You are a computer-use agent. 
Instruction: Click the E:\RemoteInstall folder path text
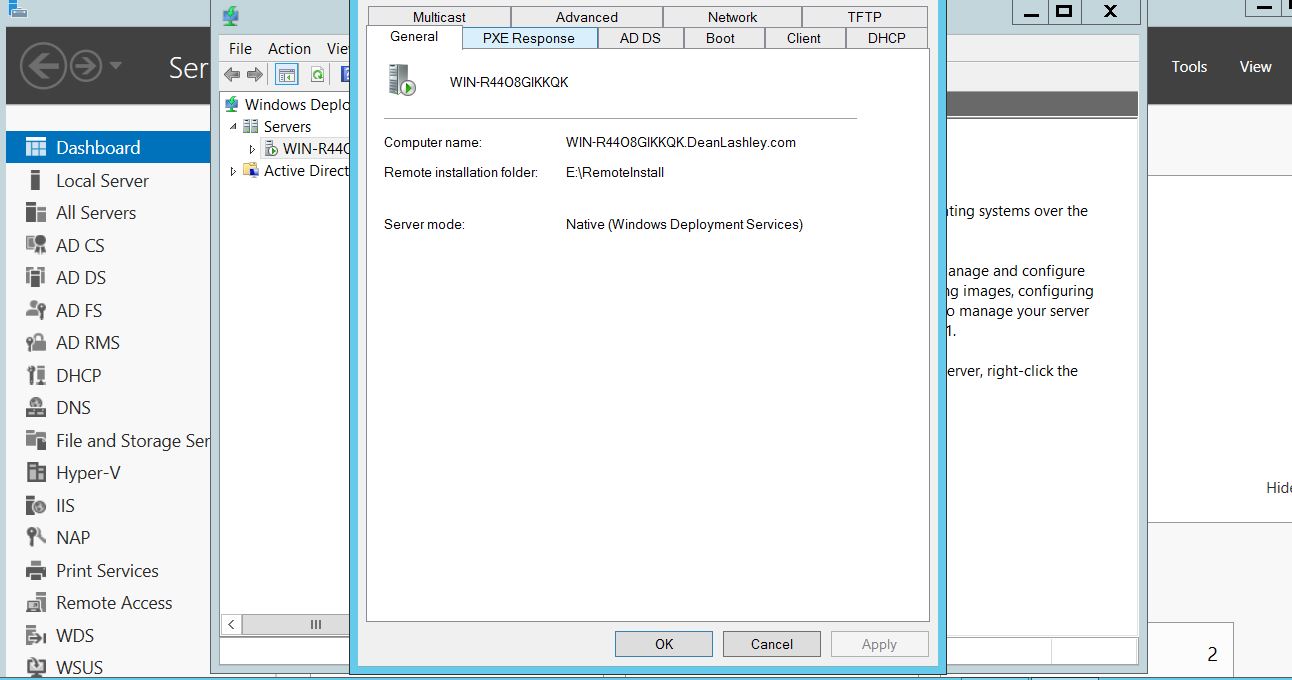click(x=615, y=172)
